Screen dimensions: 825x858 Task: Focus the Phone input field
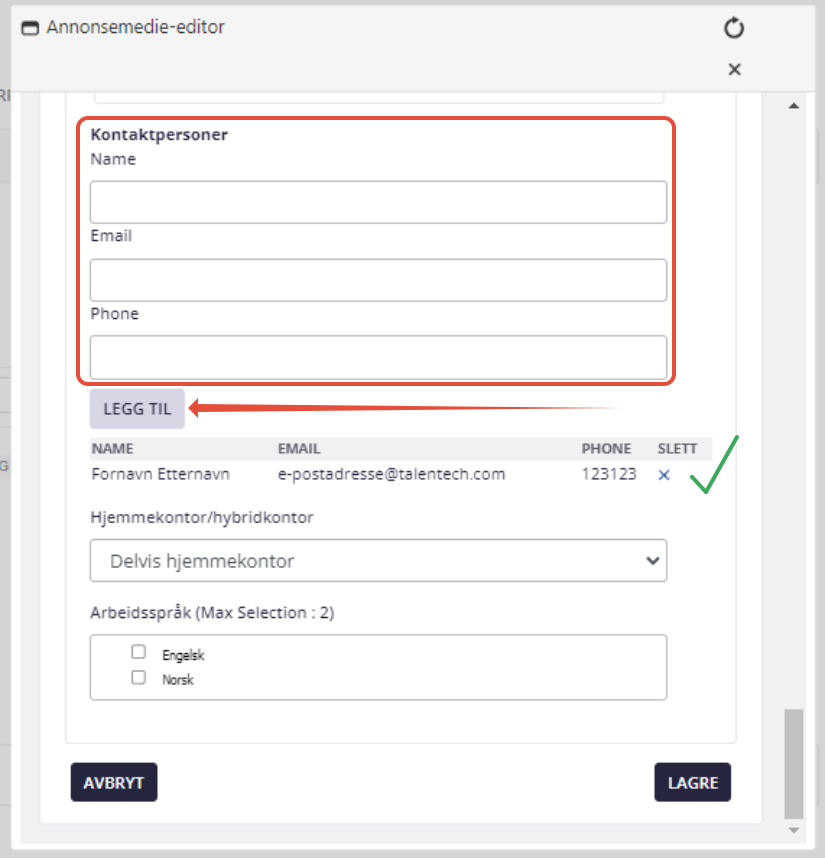(x=379, y=357)
